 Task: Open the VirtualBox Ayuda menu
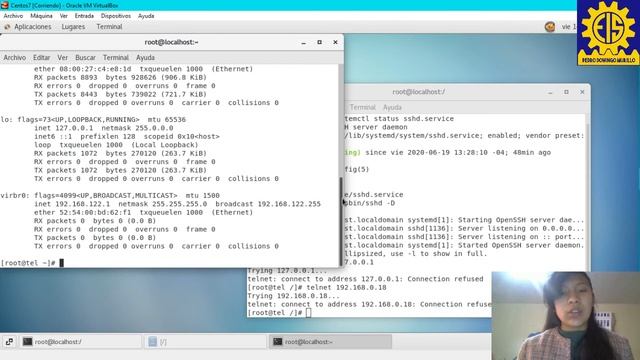[146, 16]
